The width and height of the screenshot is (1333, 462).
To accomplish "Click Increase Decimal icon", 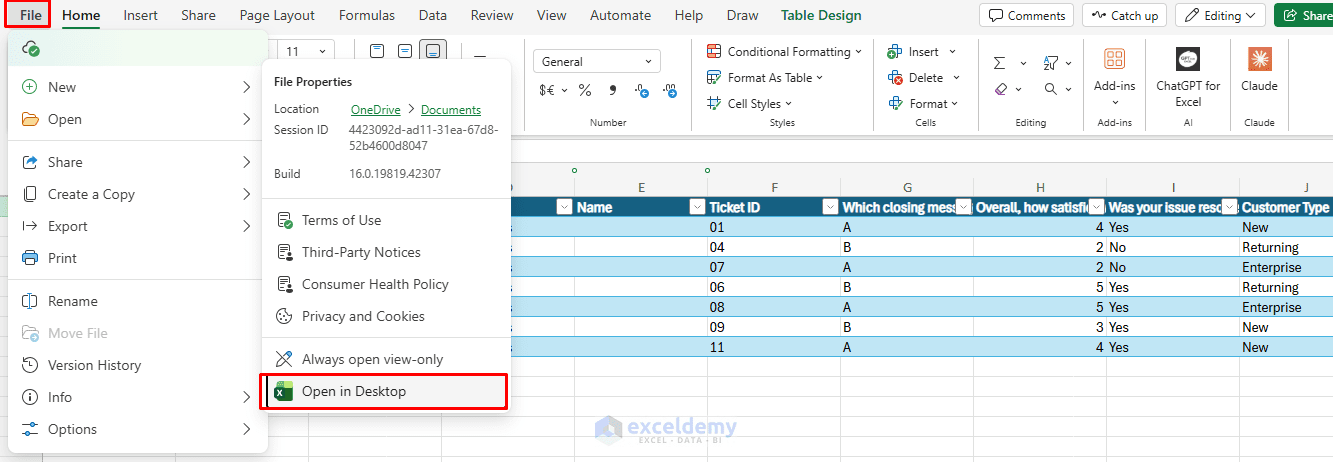I will [x=643, y=91].
